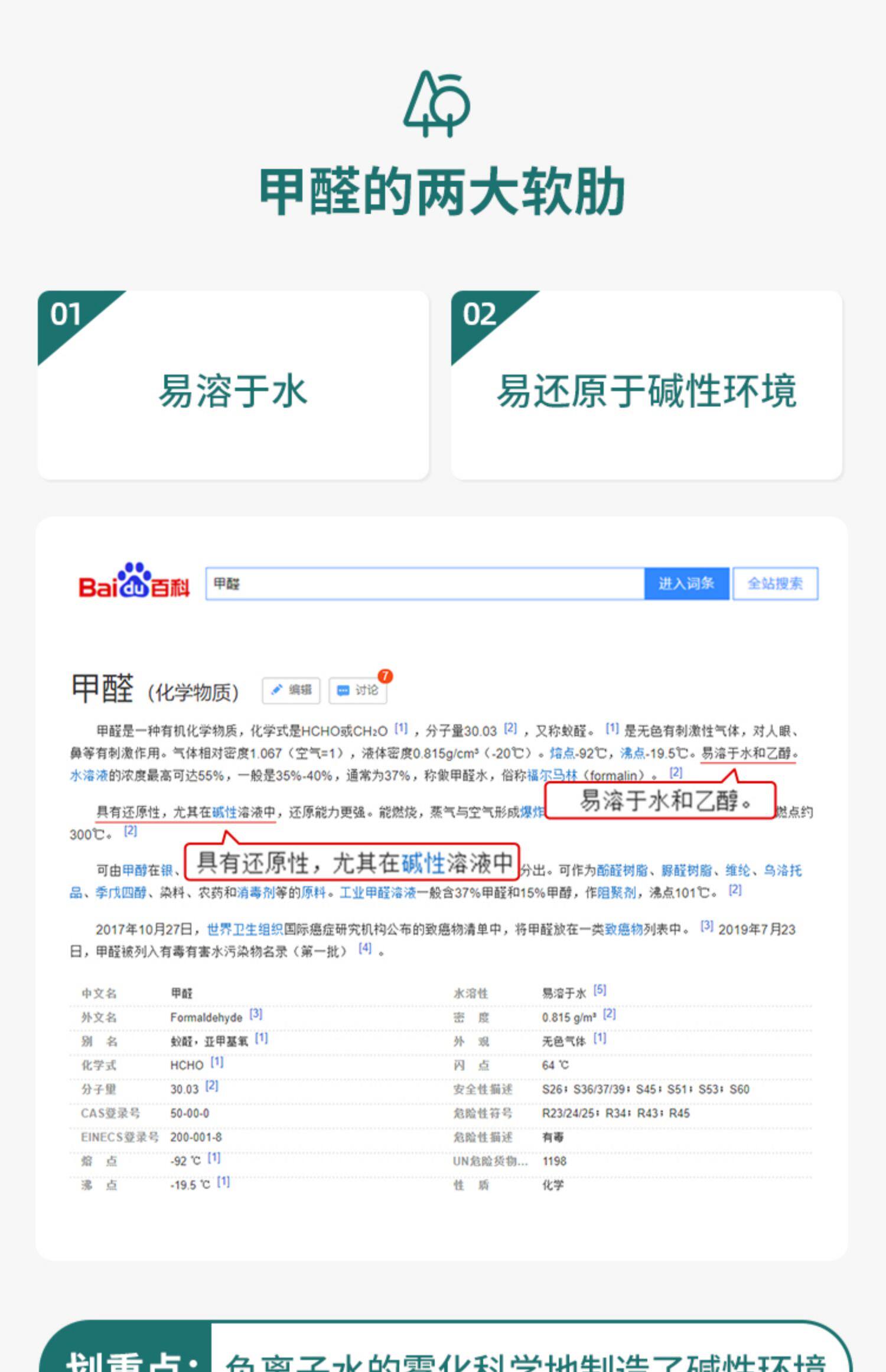Open the 酚醛树脂 link
The height and width of the screenshot is (1372, 886).
click(x=623, y=870)
